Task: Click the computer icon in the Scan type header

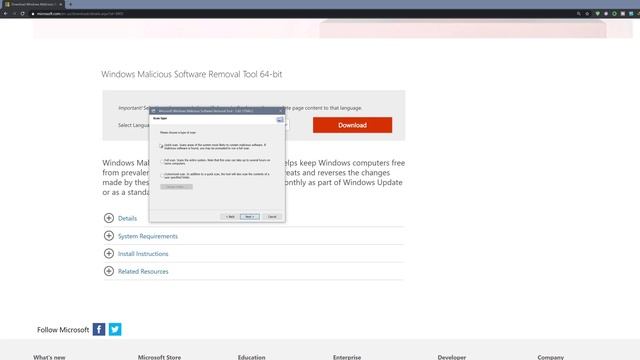Action: [x=280, y=119]
